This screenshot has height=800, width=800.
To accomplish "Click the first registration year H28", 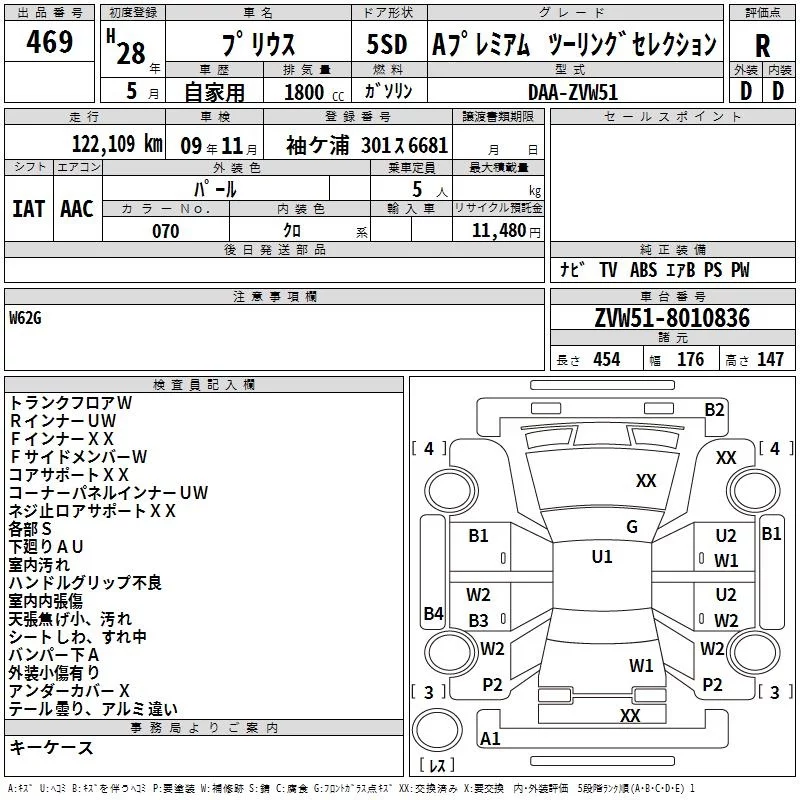I will [126, 48].
